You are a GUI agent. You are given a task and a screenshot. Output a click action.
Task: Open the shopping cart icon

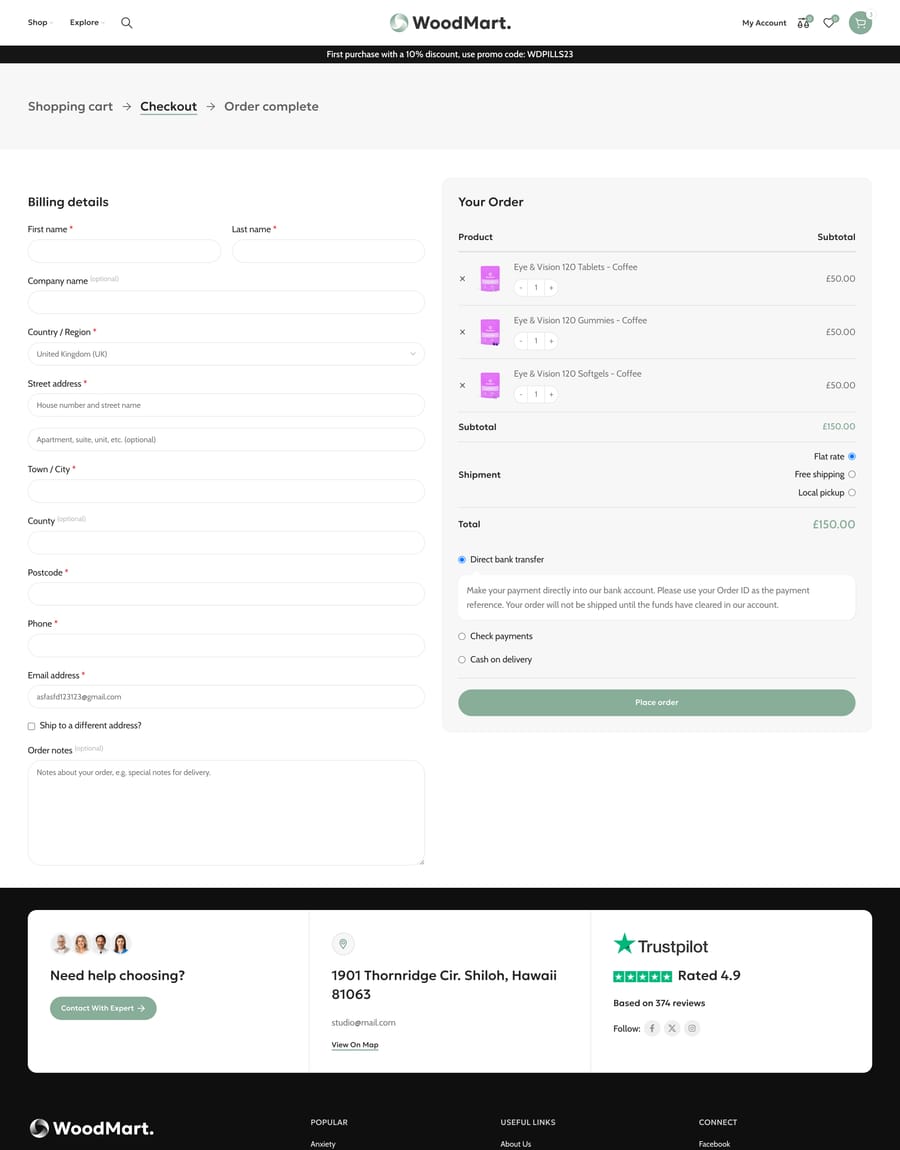pyautogui.click(x=860, y=23)
